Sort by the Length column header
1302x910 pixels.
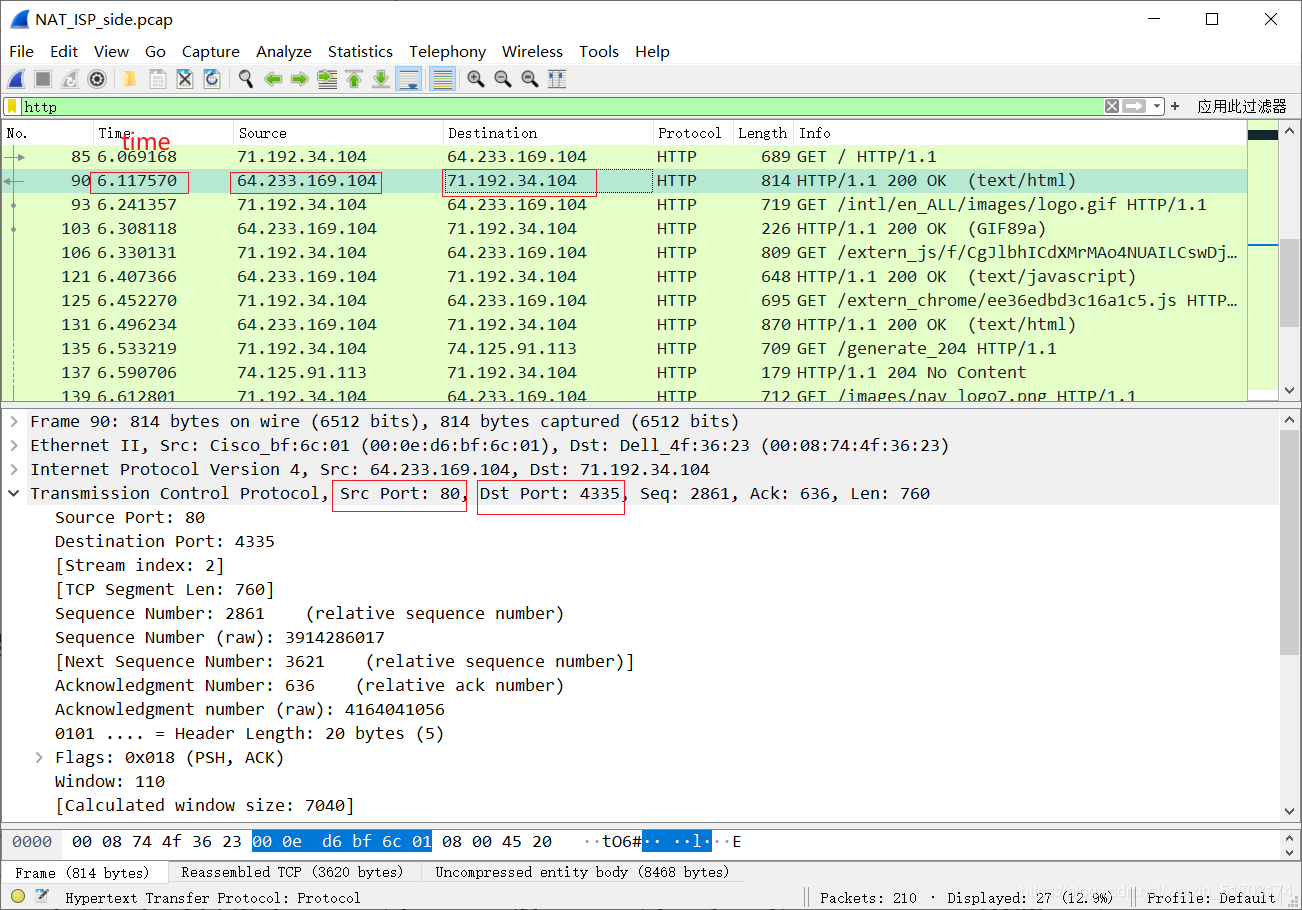coord(763,133)
